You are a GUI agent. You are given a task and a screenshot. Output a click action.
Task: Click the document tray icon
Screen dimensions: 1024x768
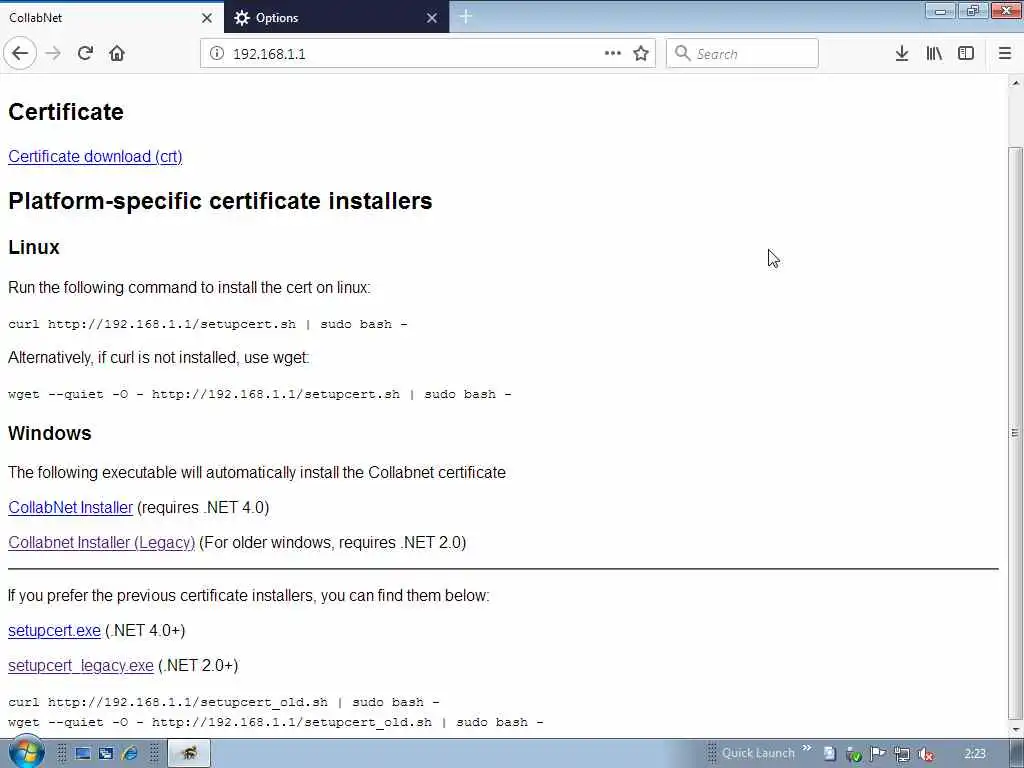(x=829, y=754)
